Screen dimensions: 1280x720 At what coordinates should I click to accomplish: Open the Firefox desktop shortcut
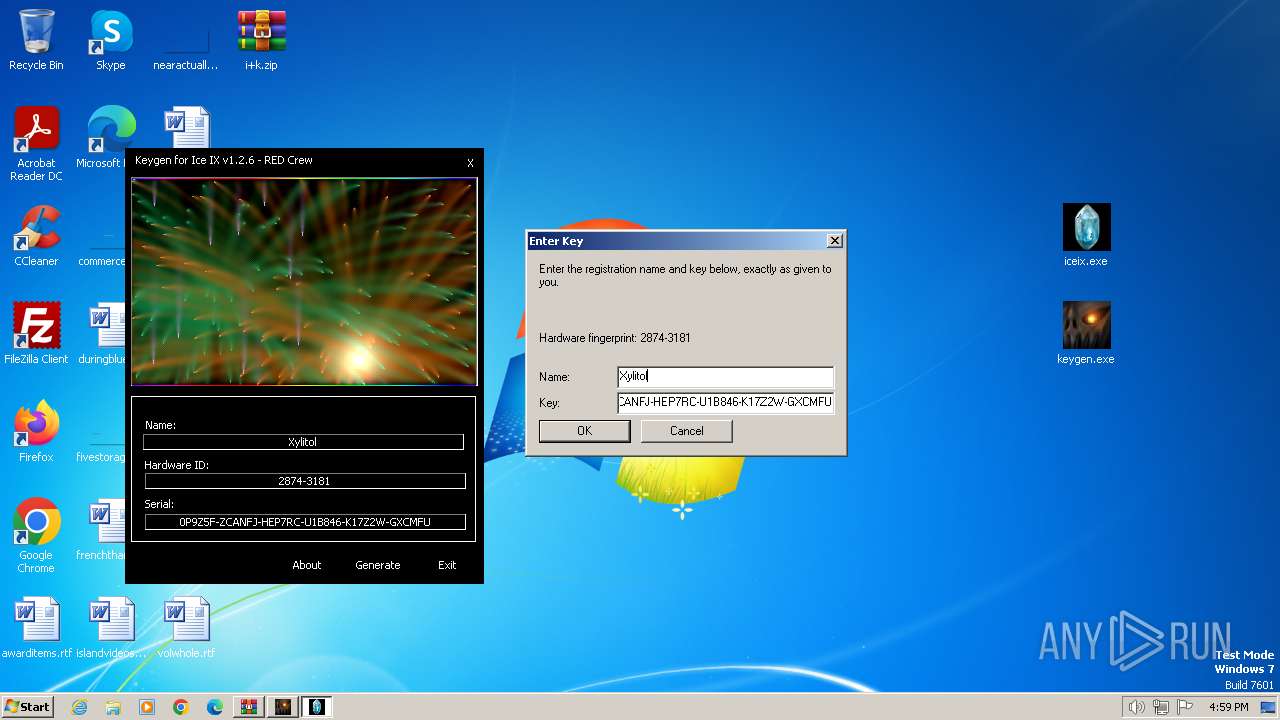36,432
